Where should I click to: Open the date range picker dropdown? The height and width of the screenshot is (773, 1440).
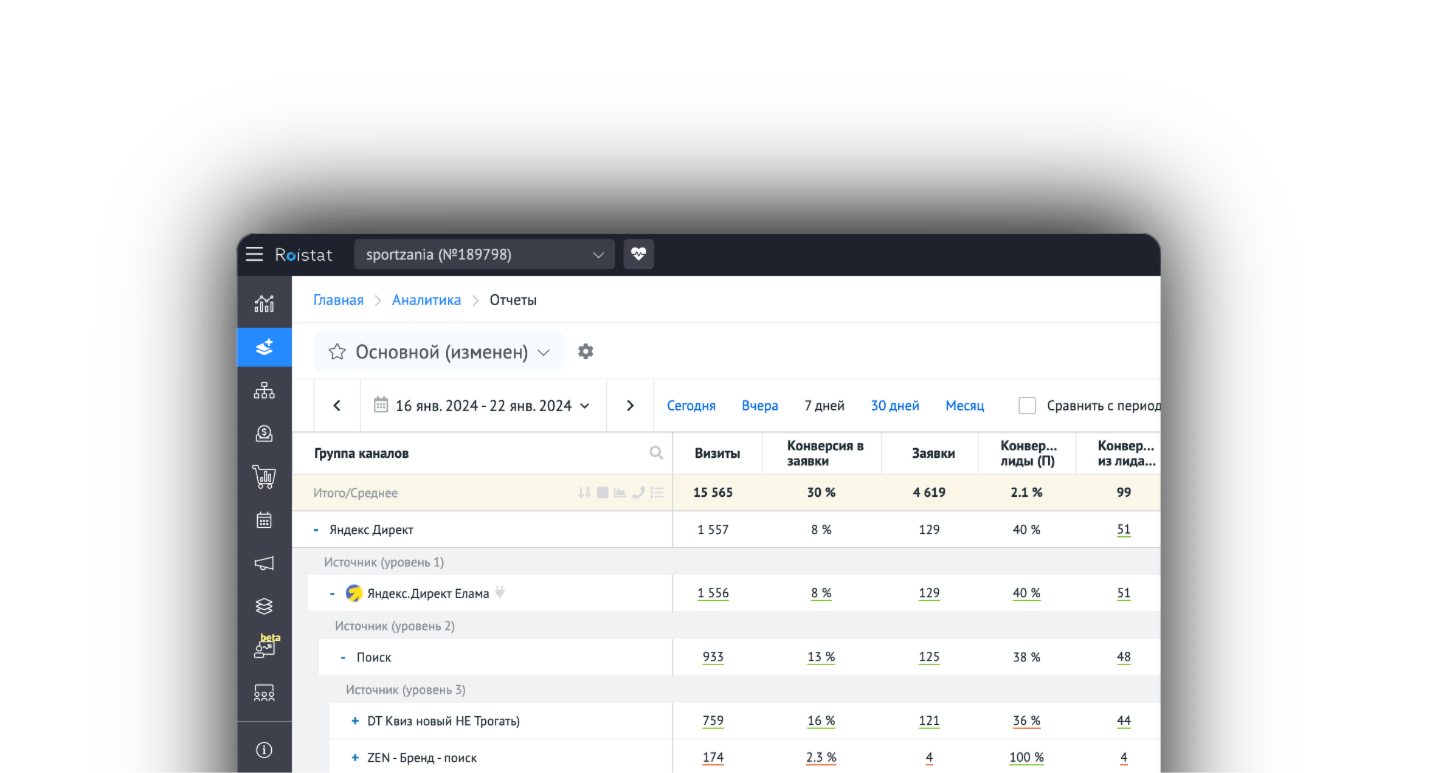click(482, 405)
